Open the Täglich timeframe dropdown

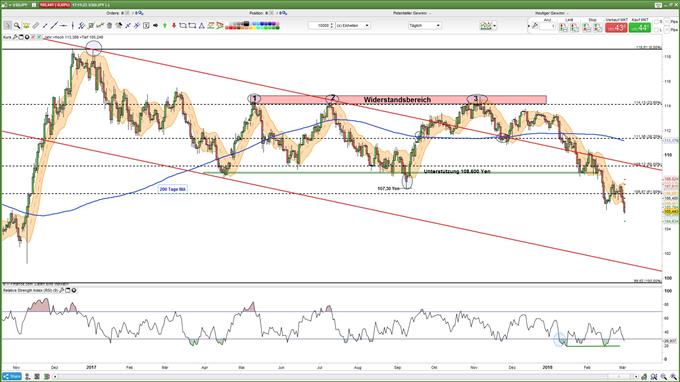click(425, 26)
